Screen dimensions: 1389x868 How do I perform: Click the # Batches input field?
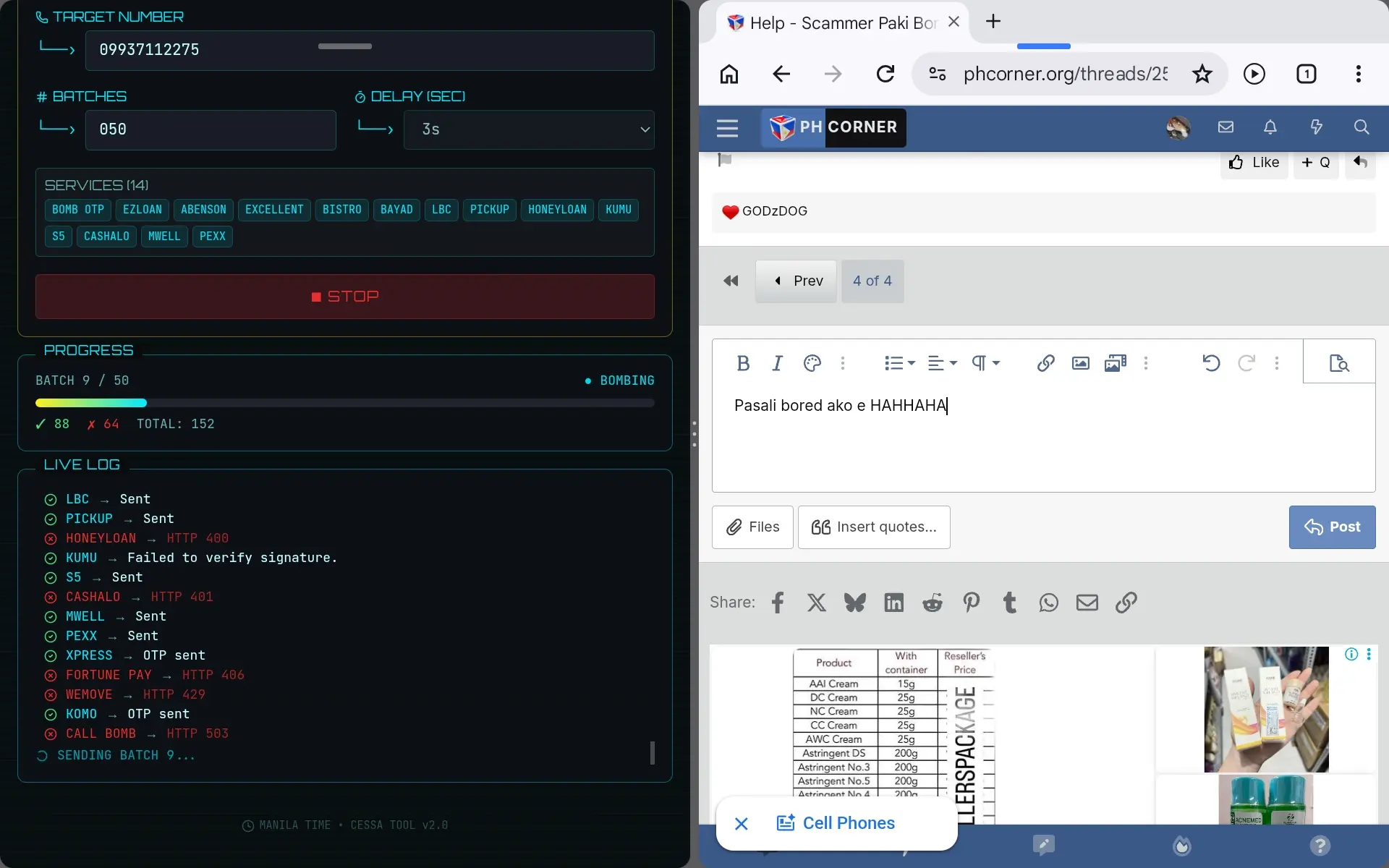point(211,130)
